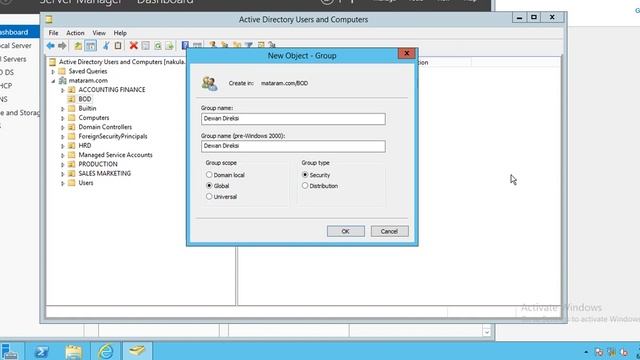Click OK to create the group
This screenshot has width=640, height=360.
(x=346, y=231)
